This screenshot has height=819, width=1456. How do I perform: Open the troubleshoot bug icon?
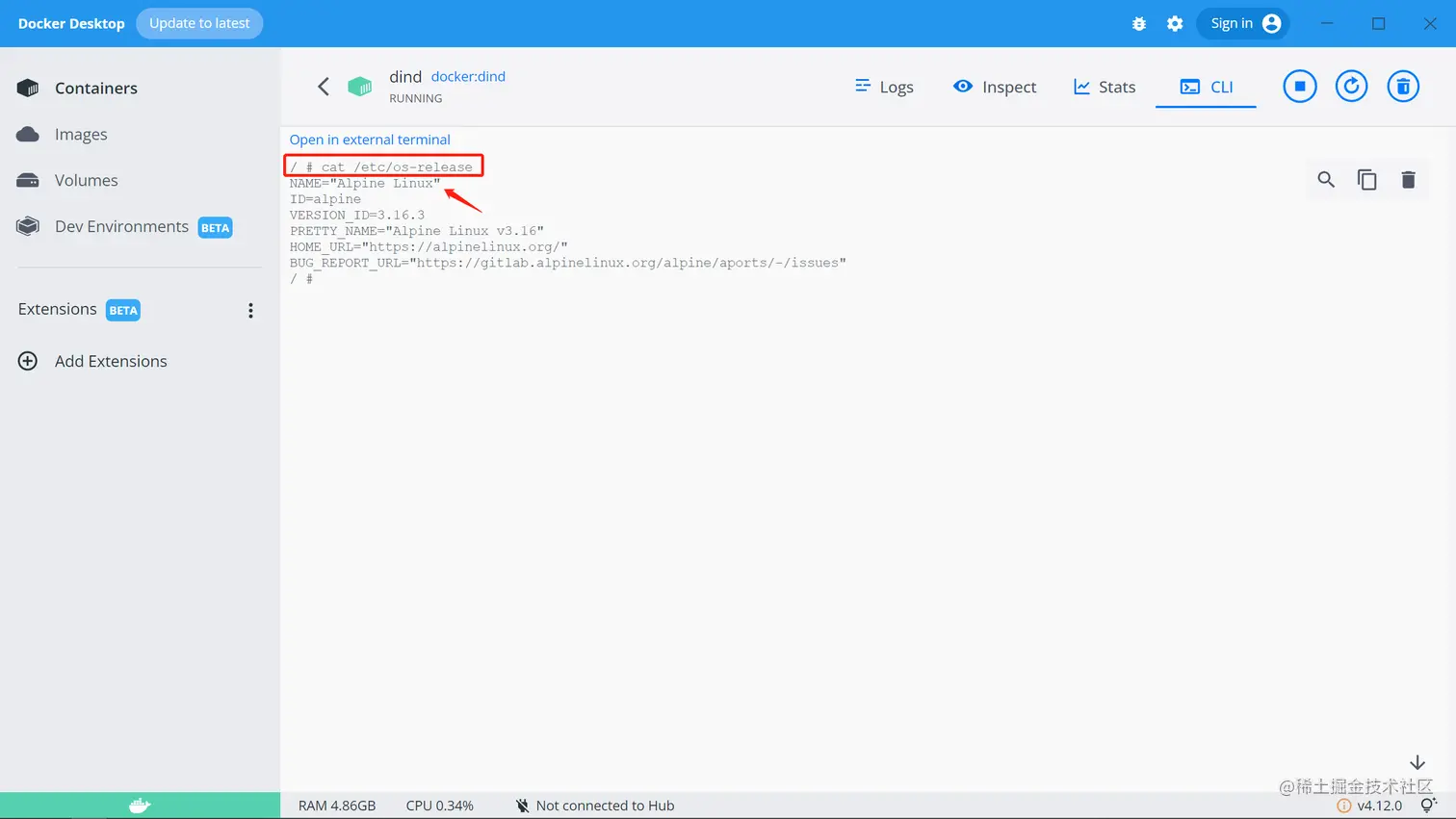tap(1139, 24)
